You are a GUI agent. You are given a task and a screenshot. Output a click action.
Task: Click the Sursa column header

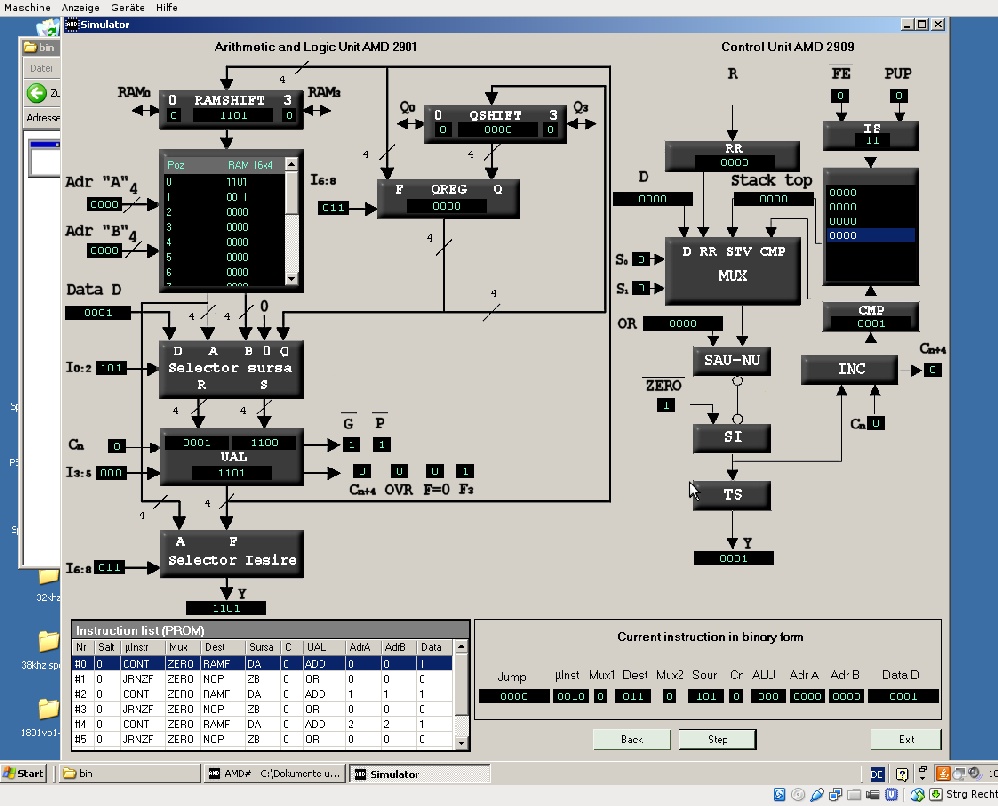pos(264,647)
